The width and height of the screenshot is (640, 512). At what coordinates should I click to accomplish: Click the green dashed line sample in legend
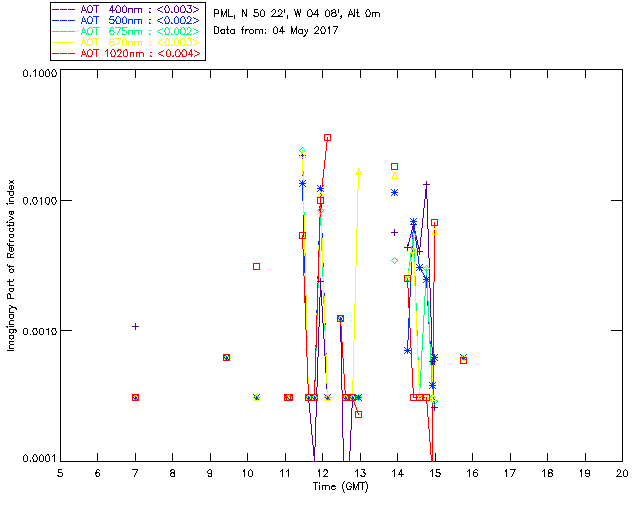click(64, 31)
